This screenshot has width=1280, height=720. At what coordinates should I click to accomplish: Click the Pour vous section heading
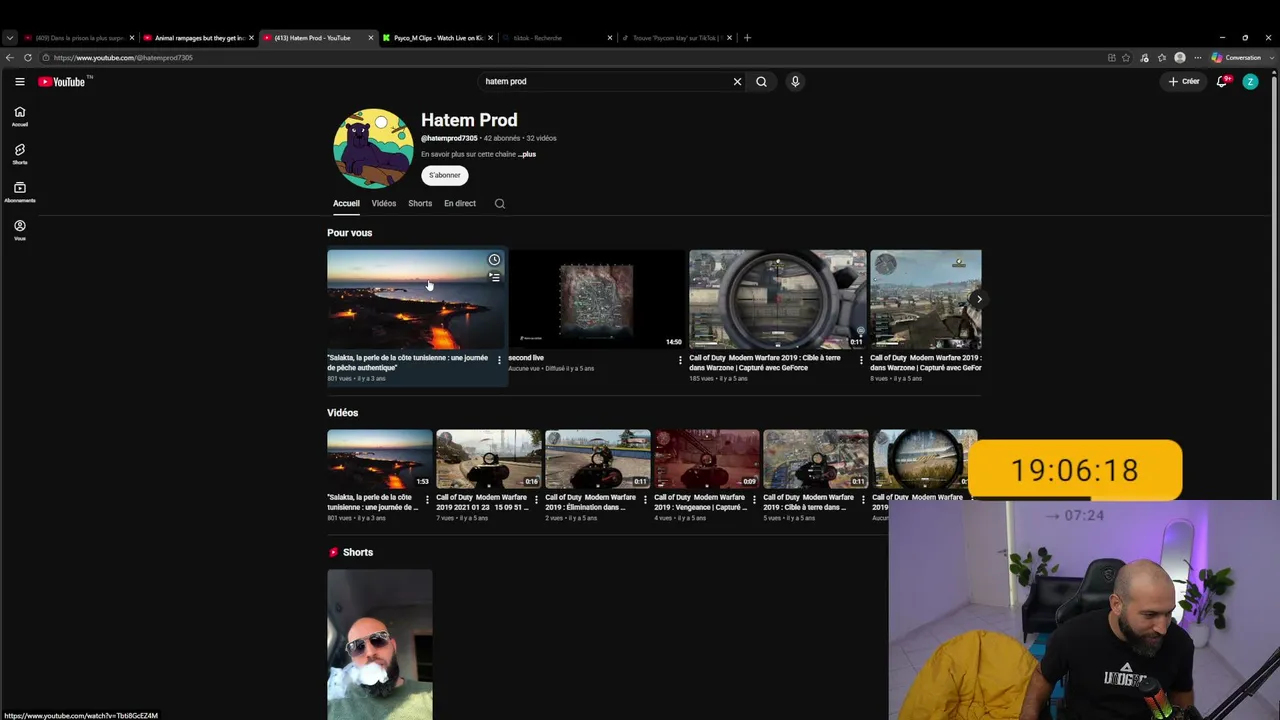tap(349, 233)
